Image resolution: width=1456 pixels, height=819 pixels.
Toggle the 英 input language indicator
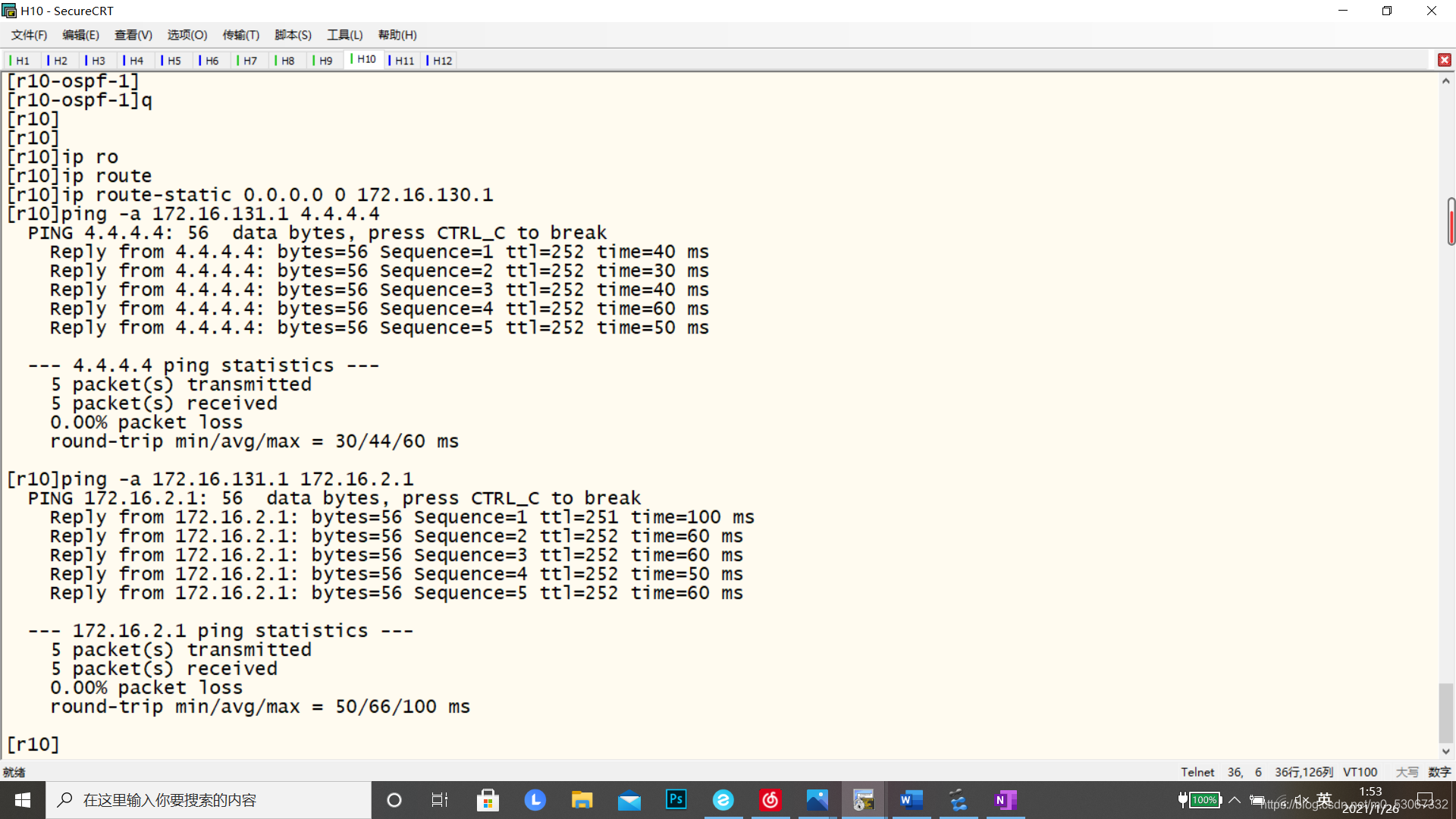1324,799
